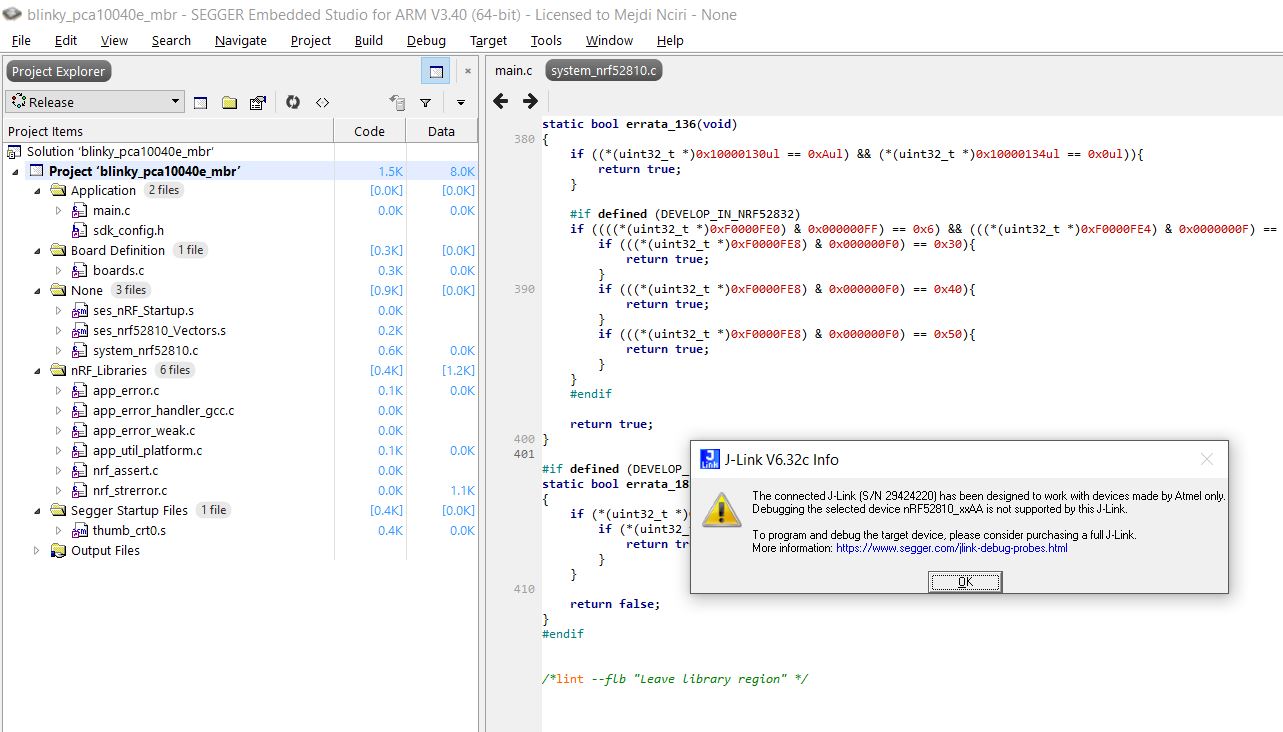Open the Debug menu
The height and width of the screenshot is (732, 1283).
pyautogui.click(x=426, y=40)
